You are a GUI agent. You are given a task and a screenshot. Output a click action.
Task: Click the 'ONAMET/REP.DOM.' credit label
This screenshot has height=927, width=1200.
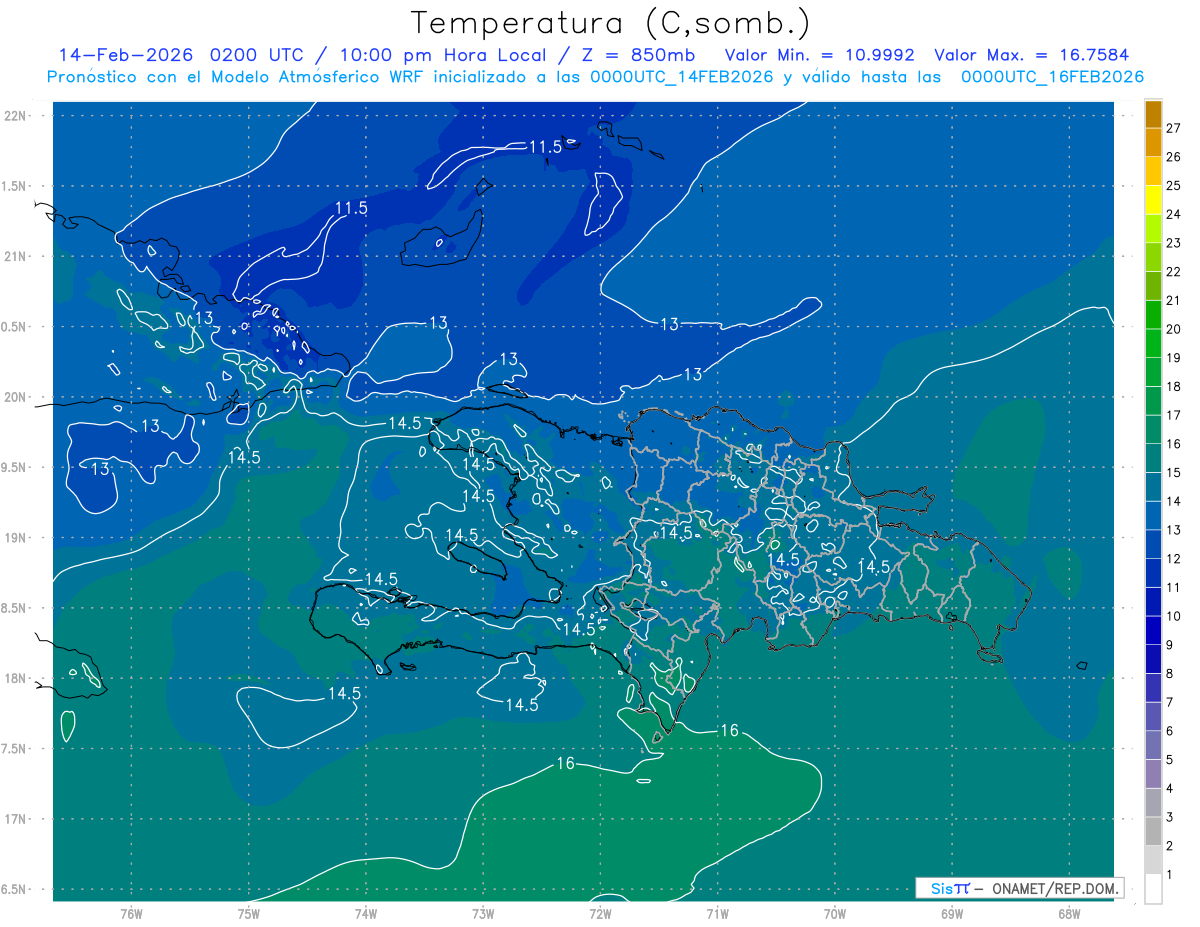point(1055,888)
